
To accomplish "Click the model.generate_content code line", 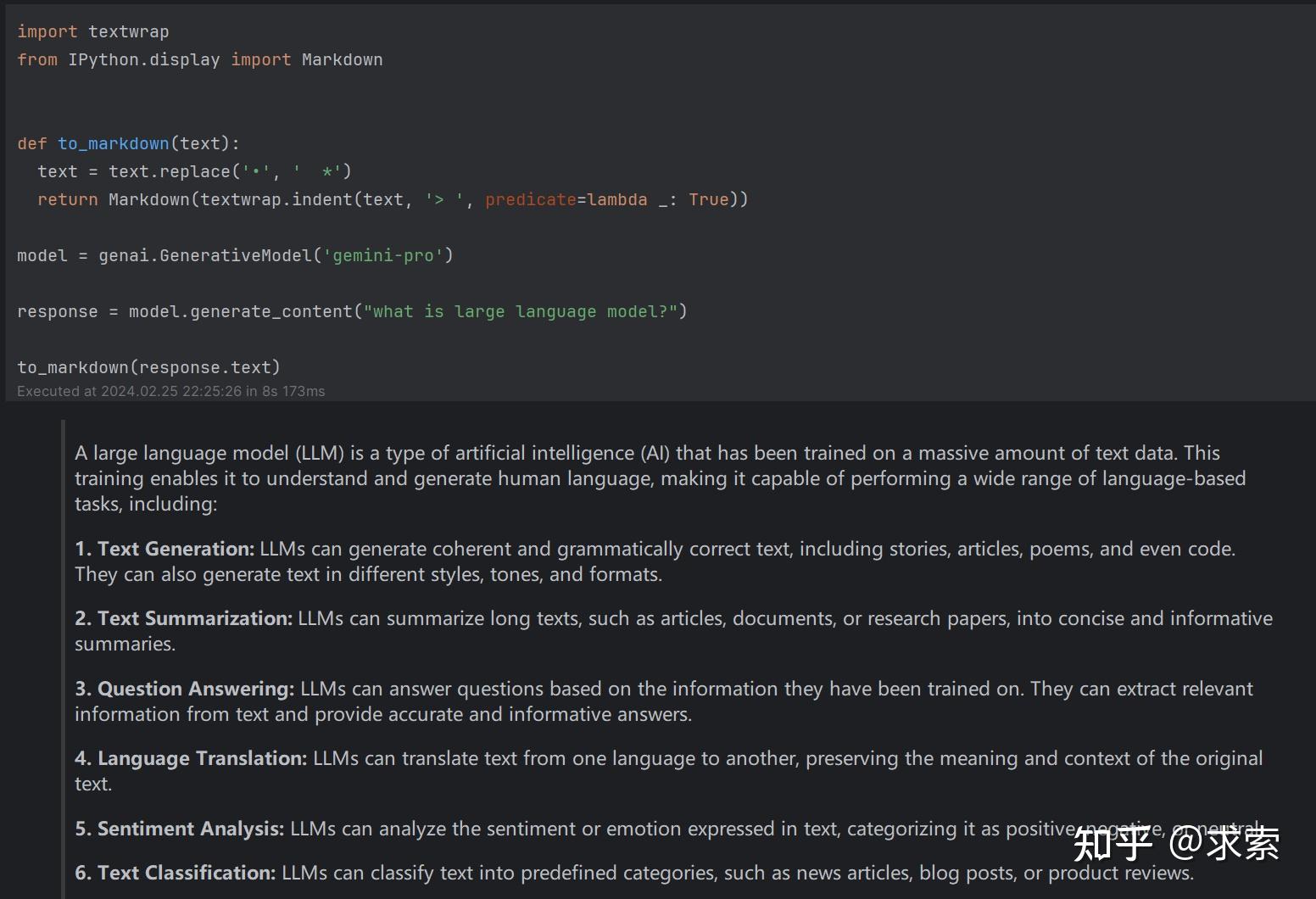I will coord(352,311).
